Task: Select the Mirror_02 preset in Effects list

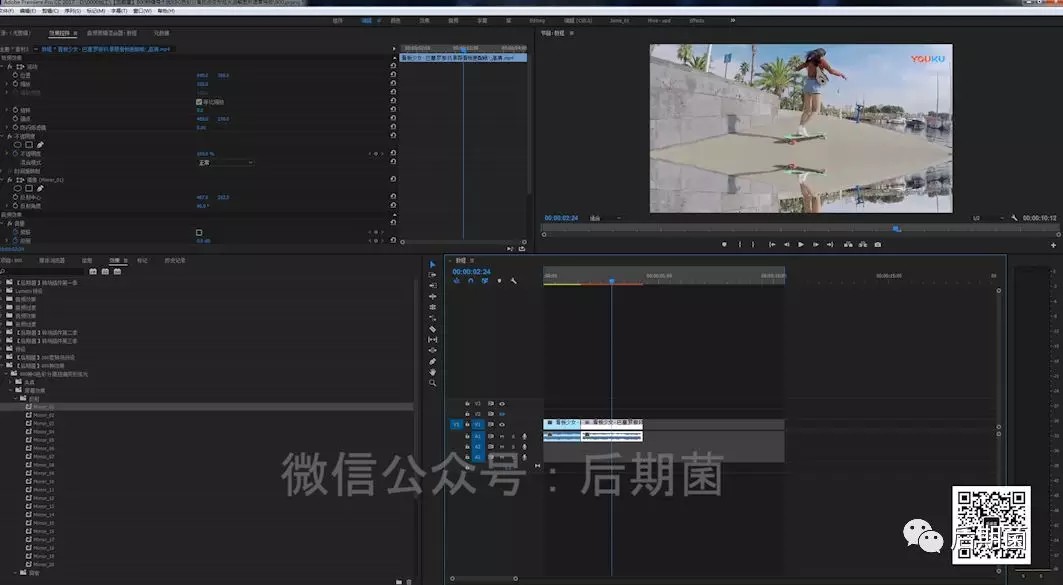Action: click(43, 415)
